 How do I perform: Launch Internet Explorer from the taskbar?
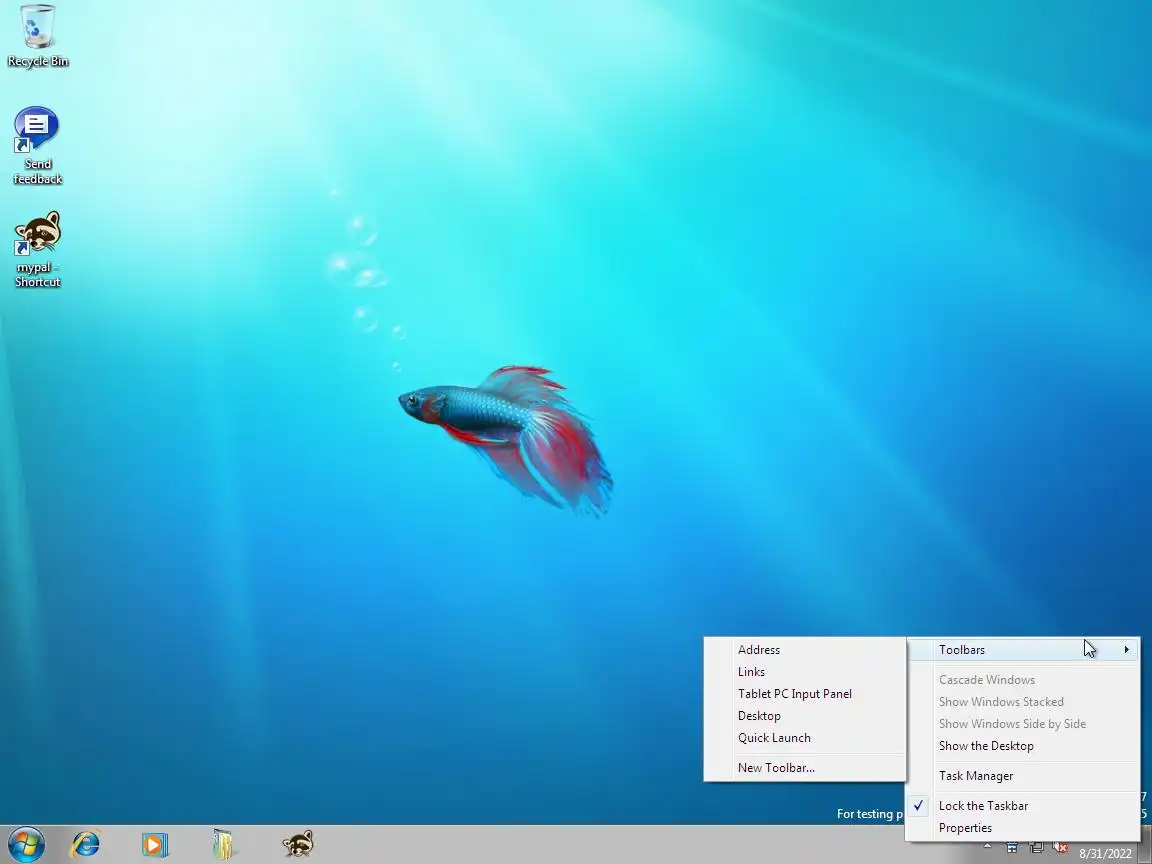85,844
